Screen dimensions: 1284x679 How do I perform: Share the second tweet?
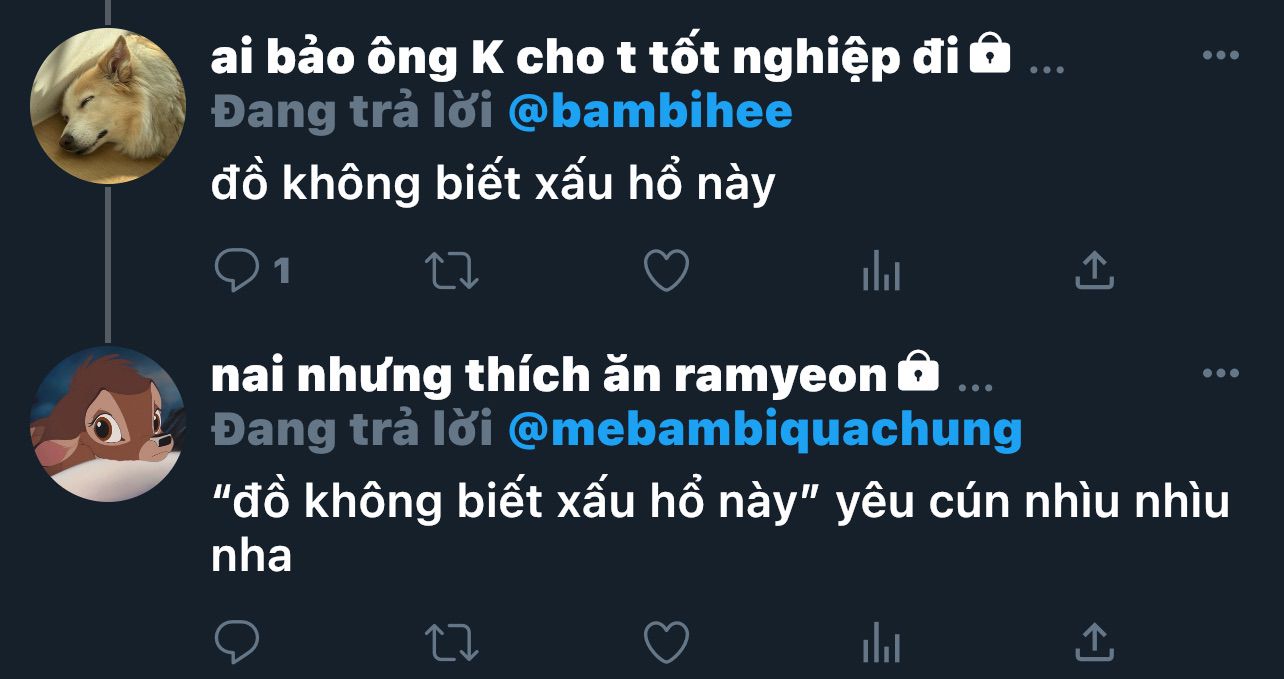[x=1094, y=642]
